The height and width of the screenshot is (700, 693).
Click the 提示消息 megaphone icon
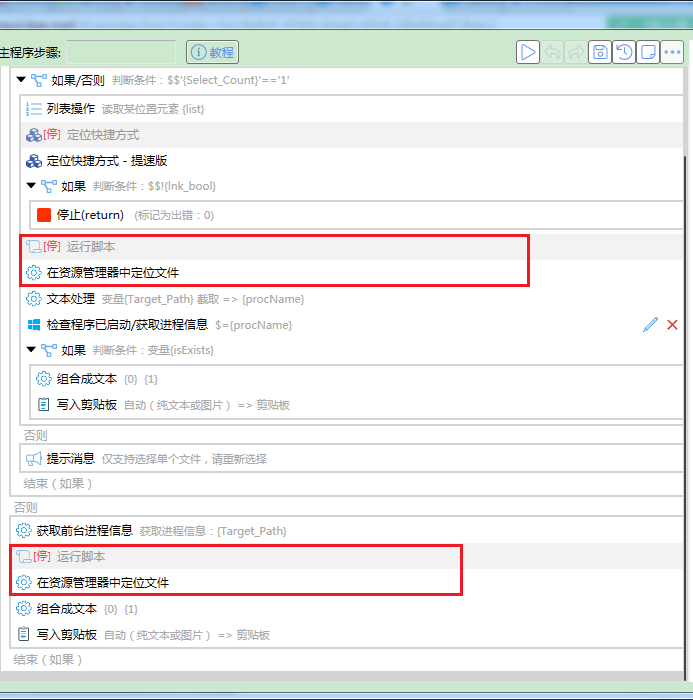(x=34, y=458)
